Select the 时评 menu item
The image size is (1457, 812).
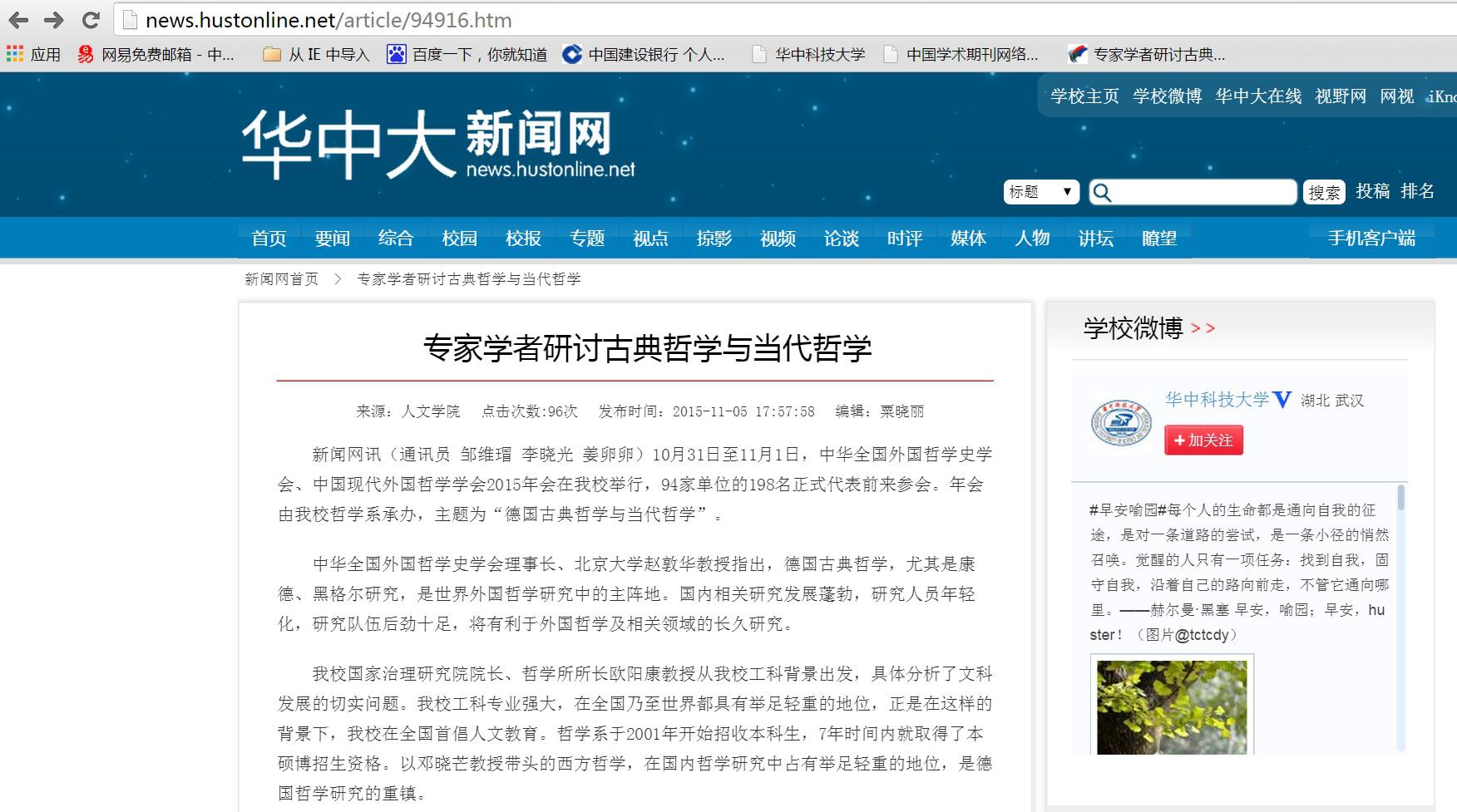tap(904, 239)
